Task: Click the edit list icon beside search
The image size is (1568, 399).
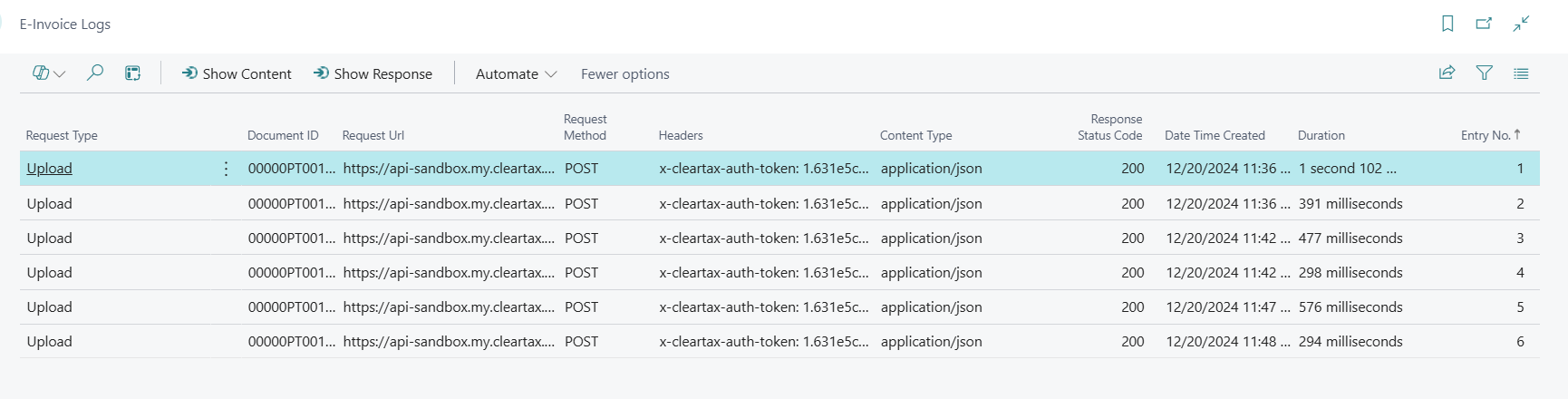Action: tap(132, 73)
